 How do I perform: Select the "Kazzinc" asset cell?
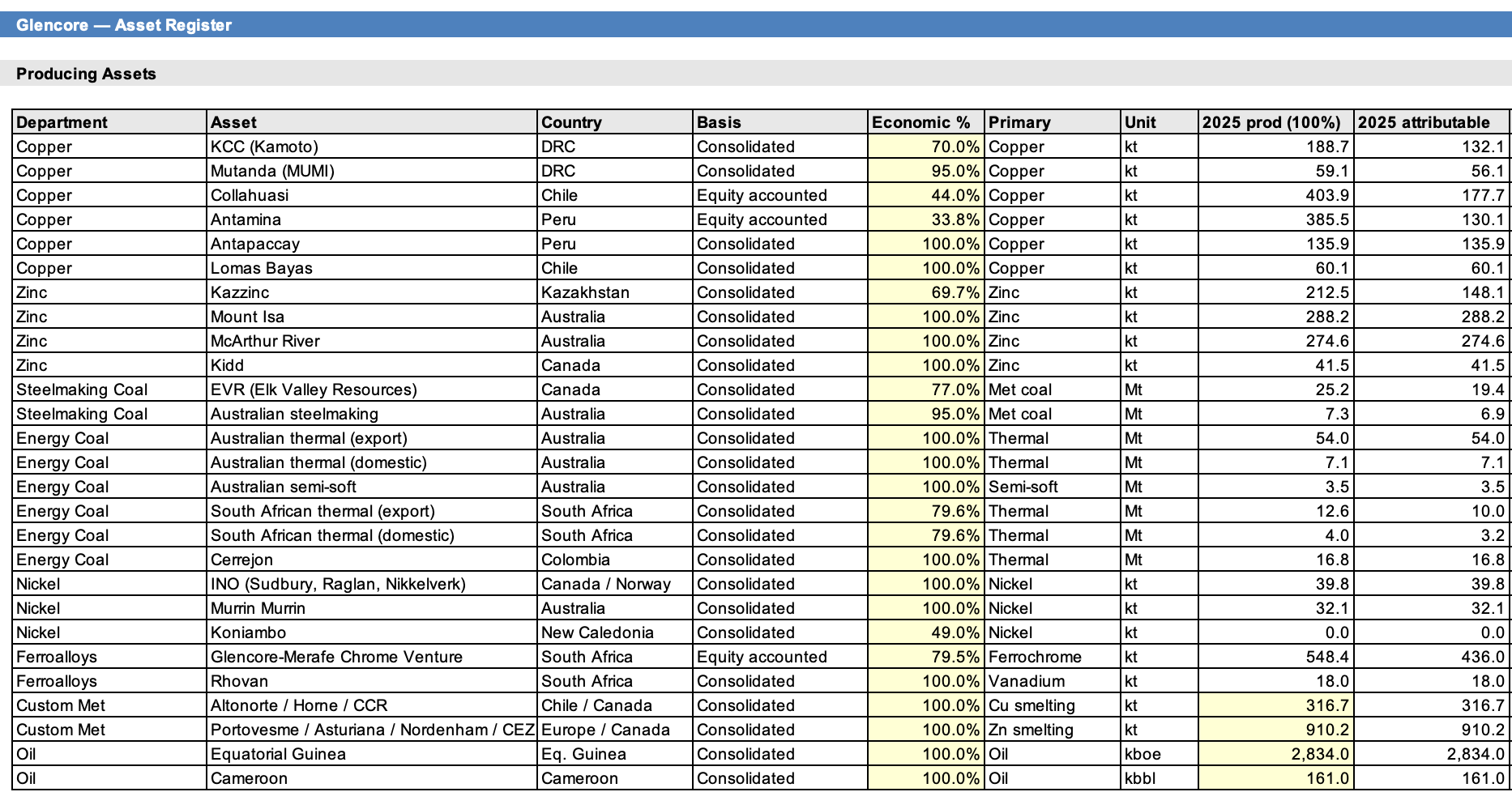(372, 292)
